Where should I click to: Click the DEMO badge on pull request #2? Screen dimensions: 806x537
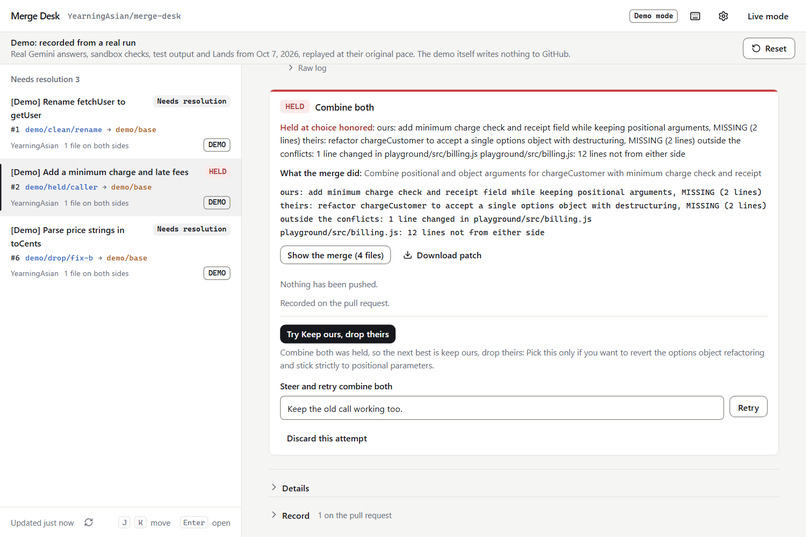(x=216, y=202)
